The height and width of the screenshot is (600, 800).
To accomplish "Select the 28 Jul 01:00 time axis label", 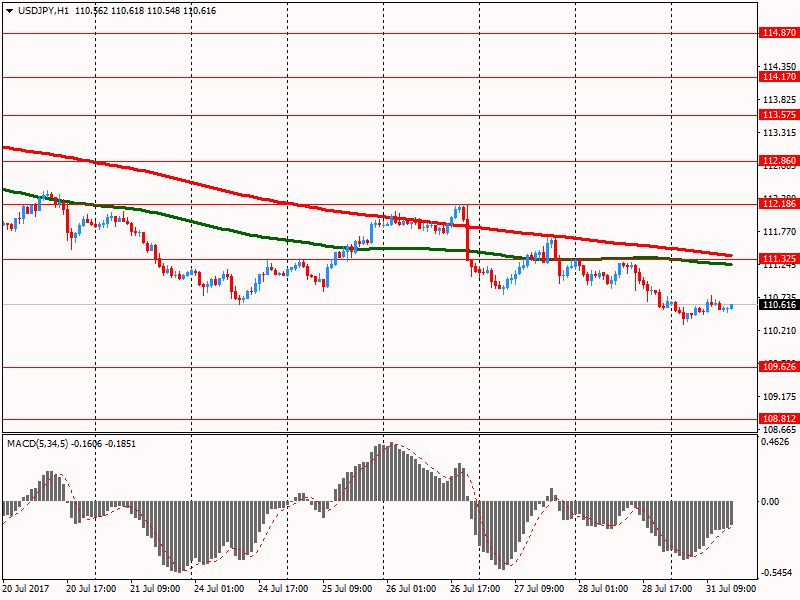I will pos(603,589).
